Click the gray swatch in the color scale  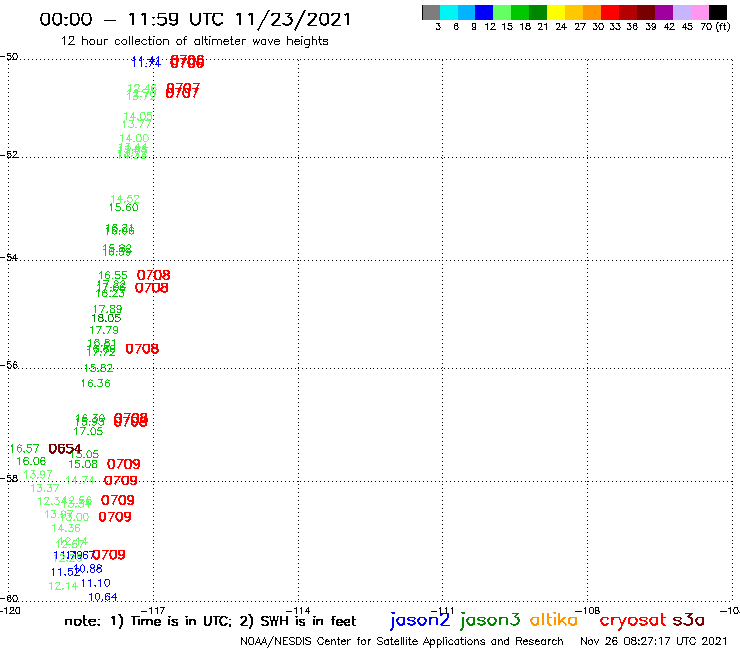431,12
